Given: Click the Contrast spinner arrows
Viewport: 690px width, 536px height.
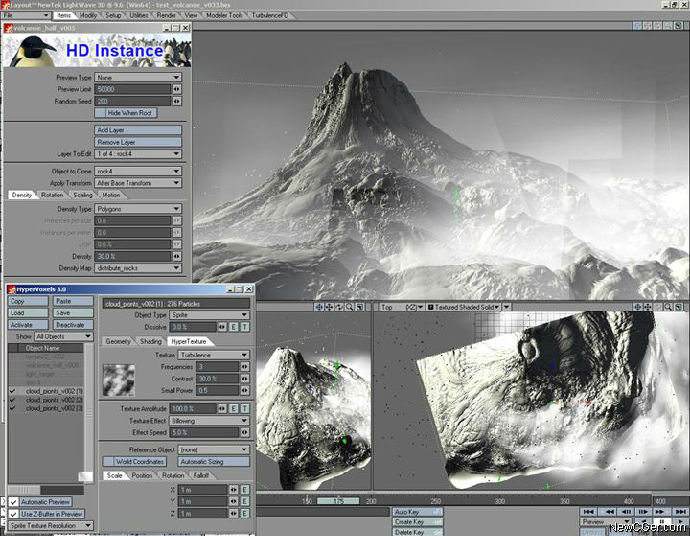Looking at the screenshot, I should (245, 378).
